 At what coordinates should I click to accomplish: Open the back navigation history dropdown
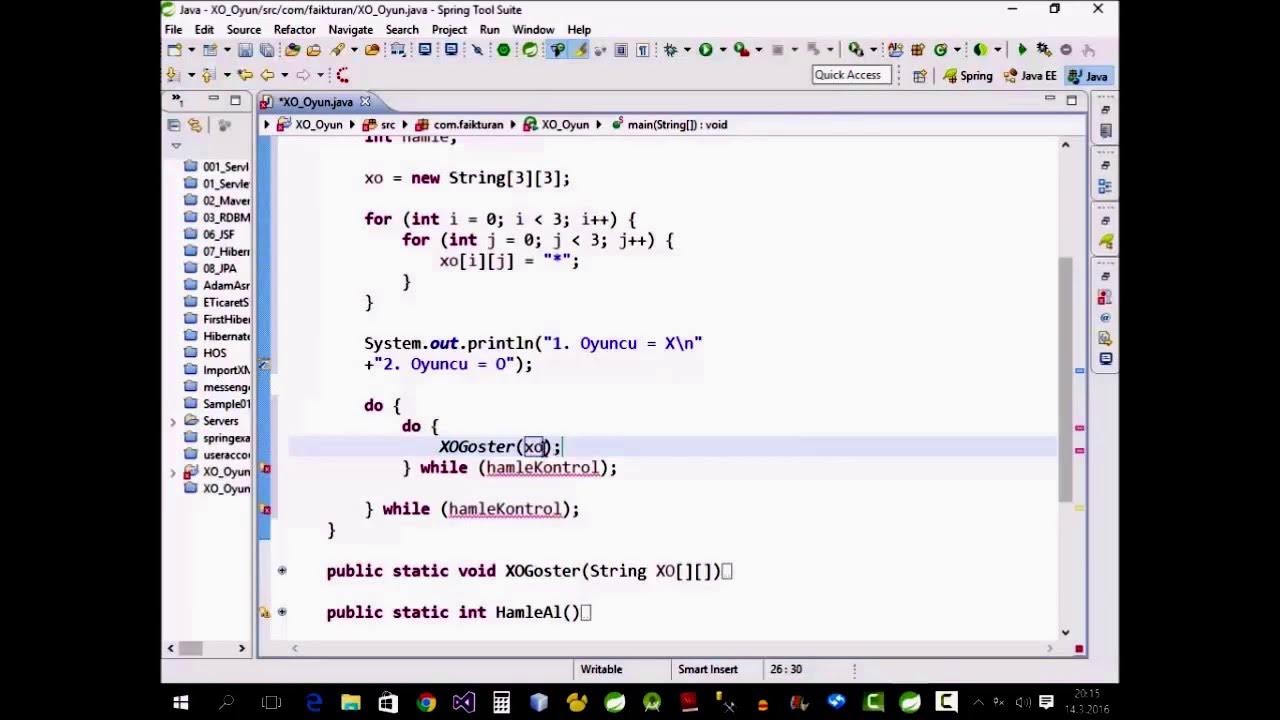click(284, 75)
